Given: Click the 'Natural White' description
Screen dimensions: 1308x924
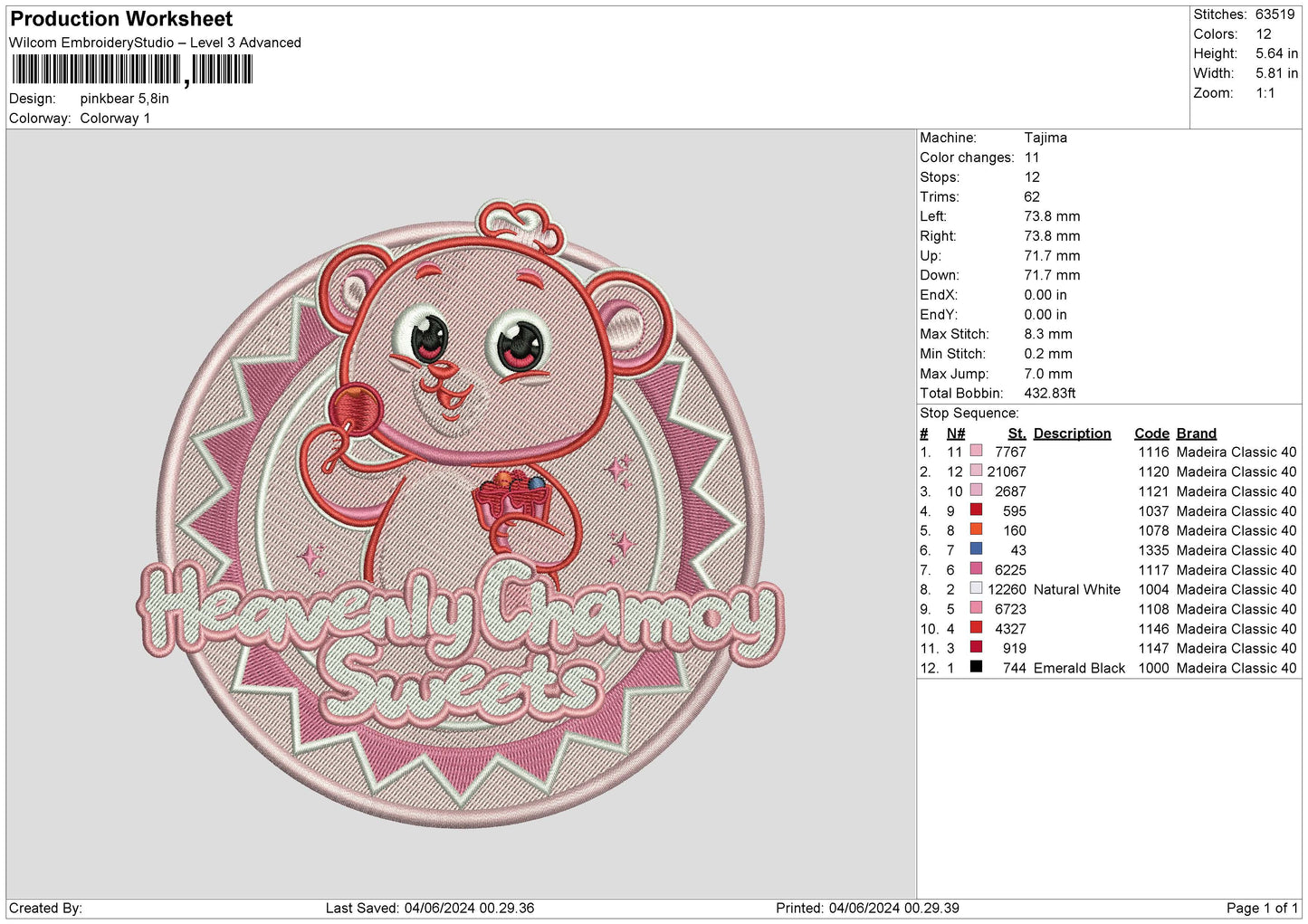Looking at the screenshot, I should click(1077, 589).
